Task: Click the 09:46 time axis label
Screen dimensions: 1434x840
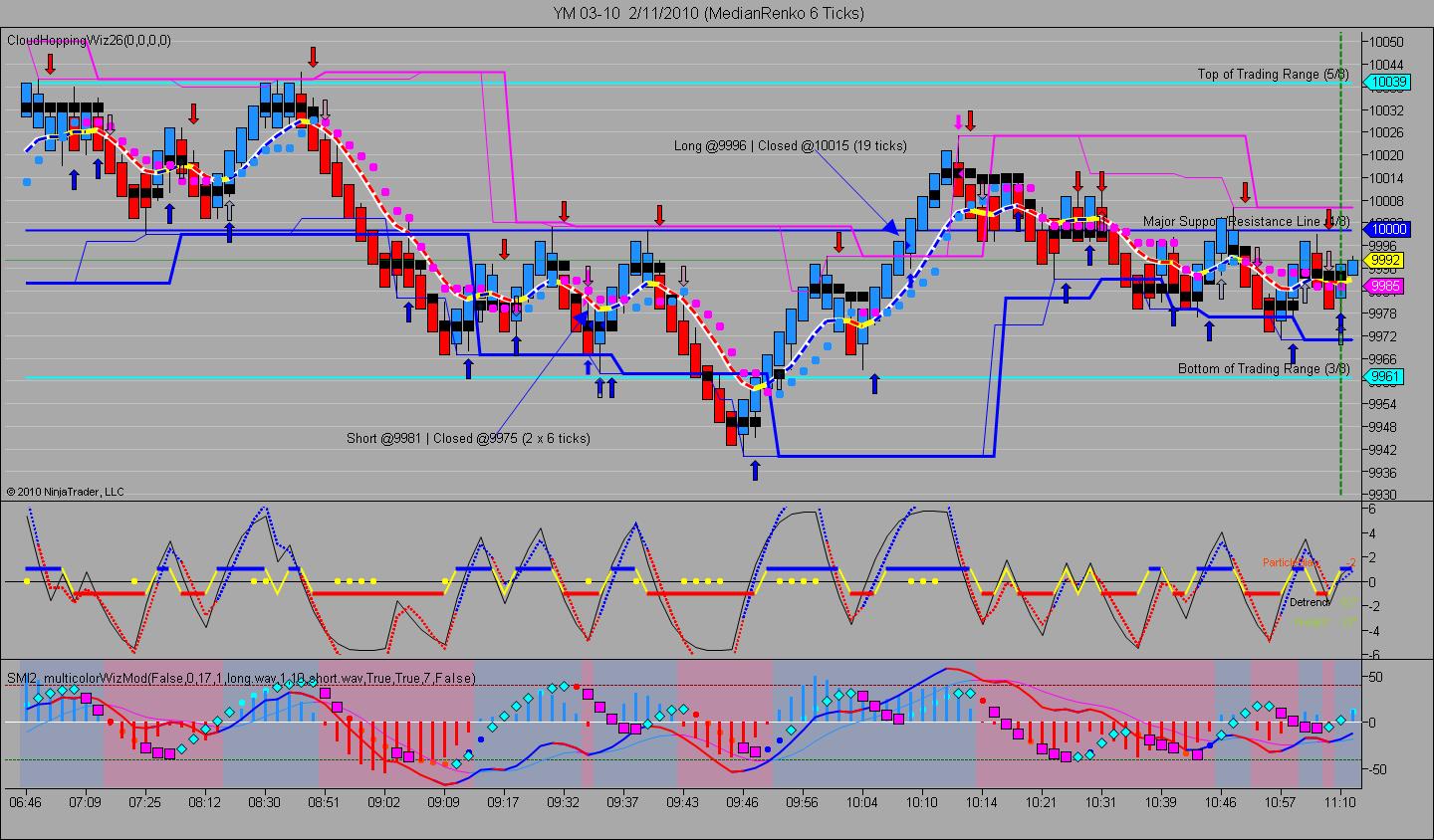Action: tap(742, 801)
